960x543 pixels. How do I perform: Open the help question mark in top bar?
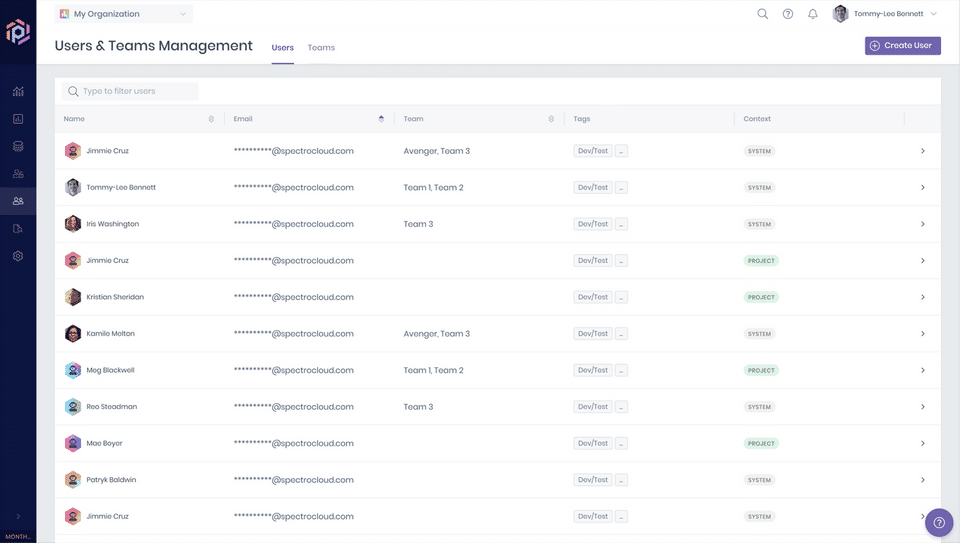pyautogui.click(x=788, y=13)
